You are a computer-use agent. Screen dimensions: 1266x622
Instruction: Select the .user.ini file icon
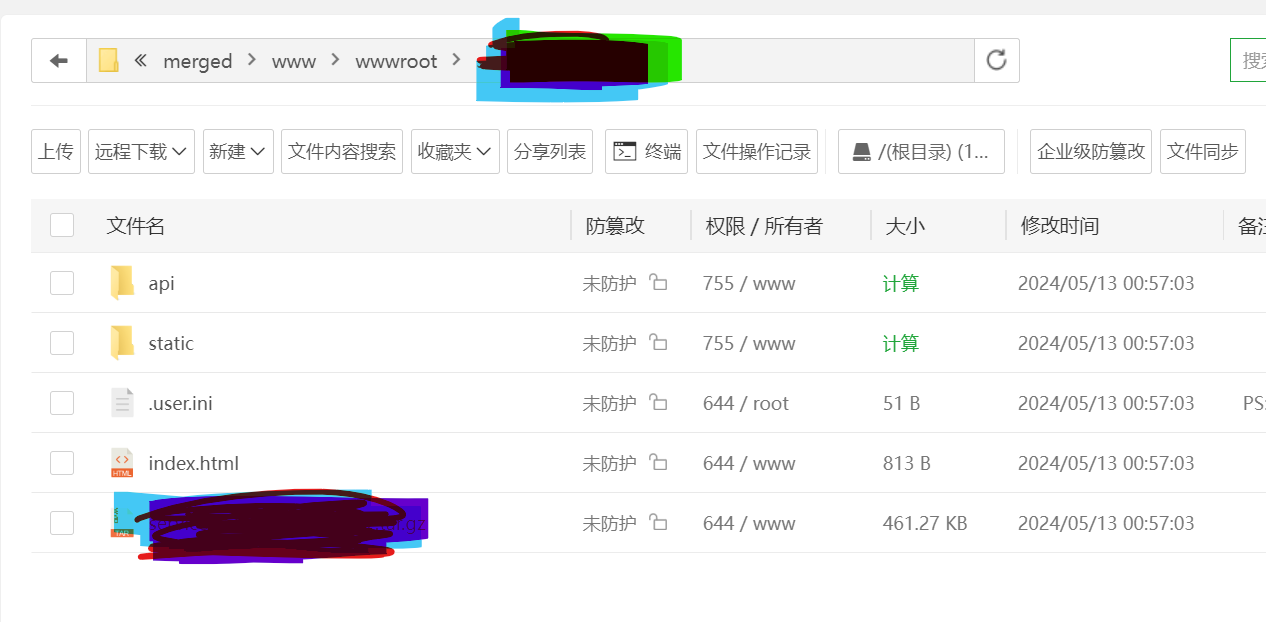121,403
